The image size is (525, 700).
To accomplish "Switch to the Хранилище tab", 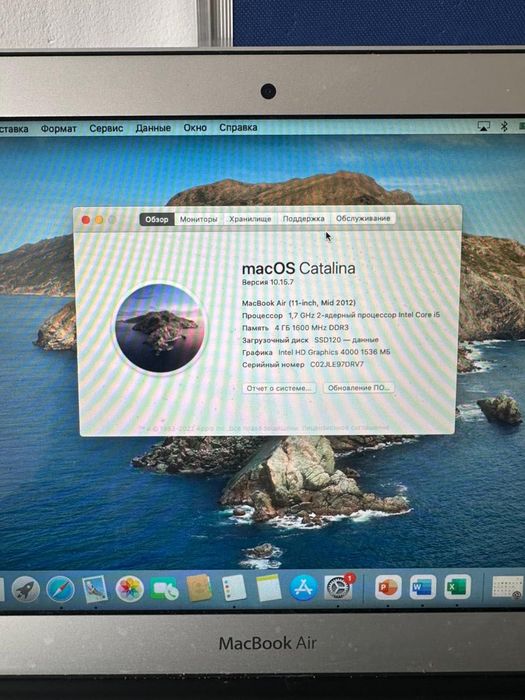I will pos(250,219).
